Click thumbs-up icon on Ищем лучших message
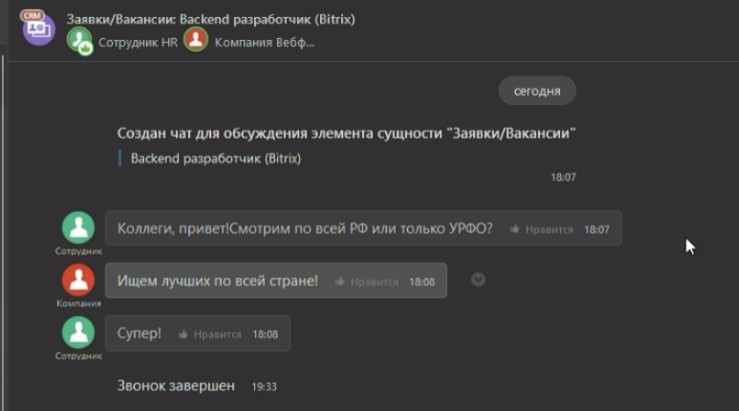This screenshot has width=739, height=411. click(339, 281)
